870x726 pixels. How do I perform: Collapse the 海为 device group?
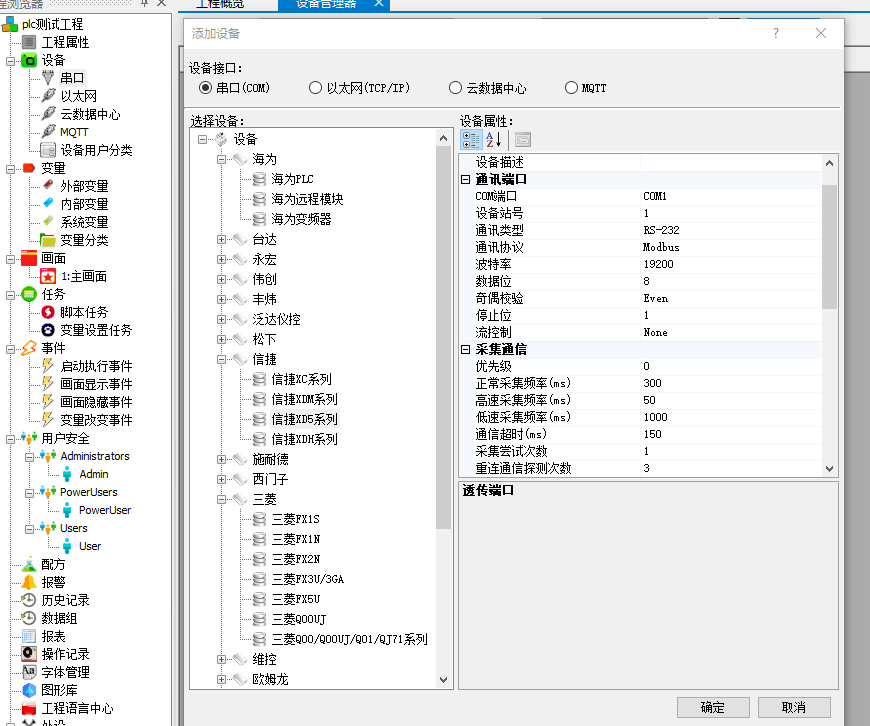click(x=221, y=159)
